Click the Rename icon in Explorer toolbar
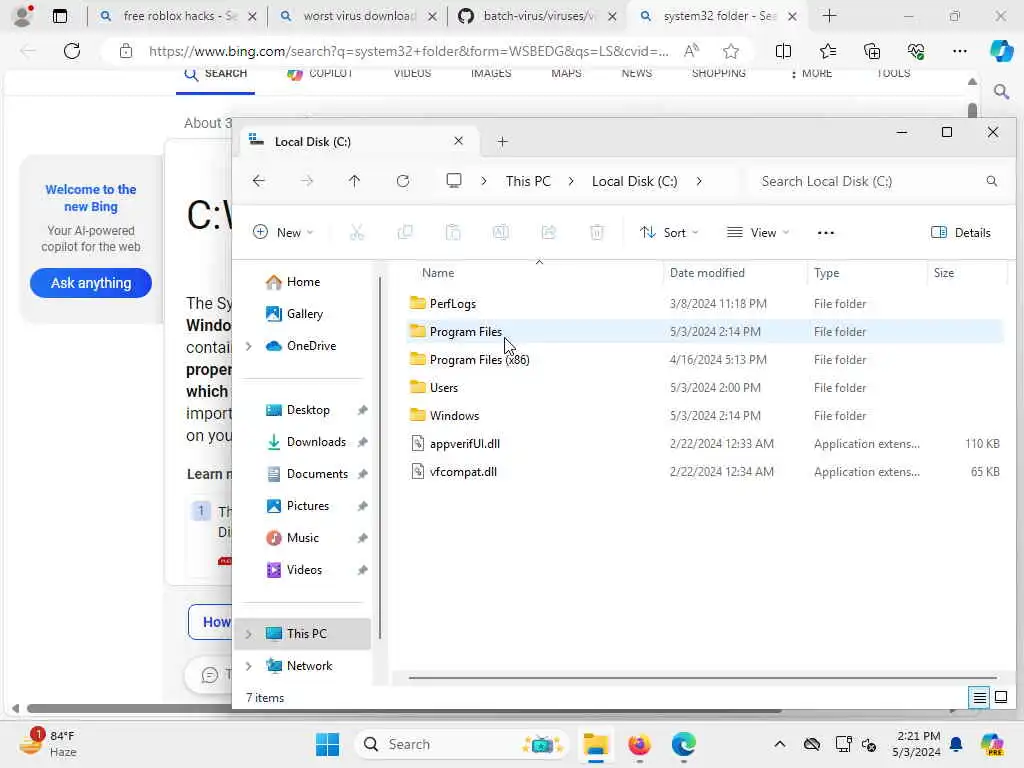 [501, 232]
